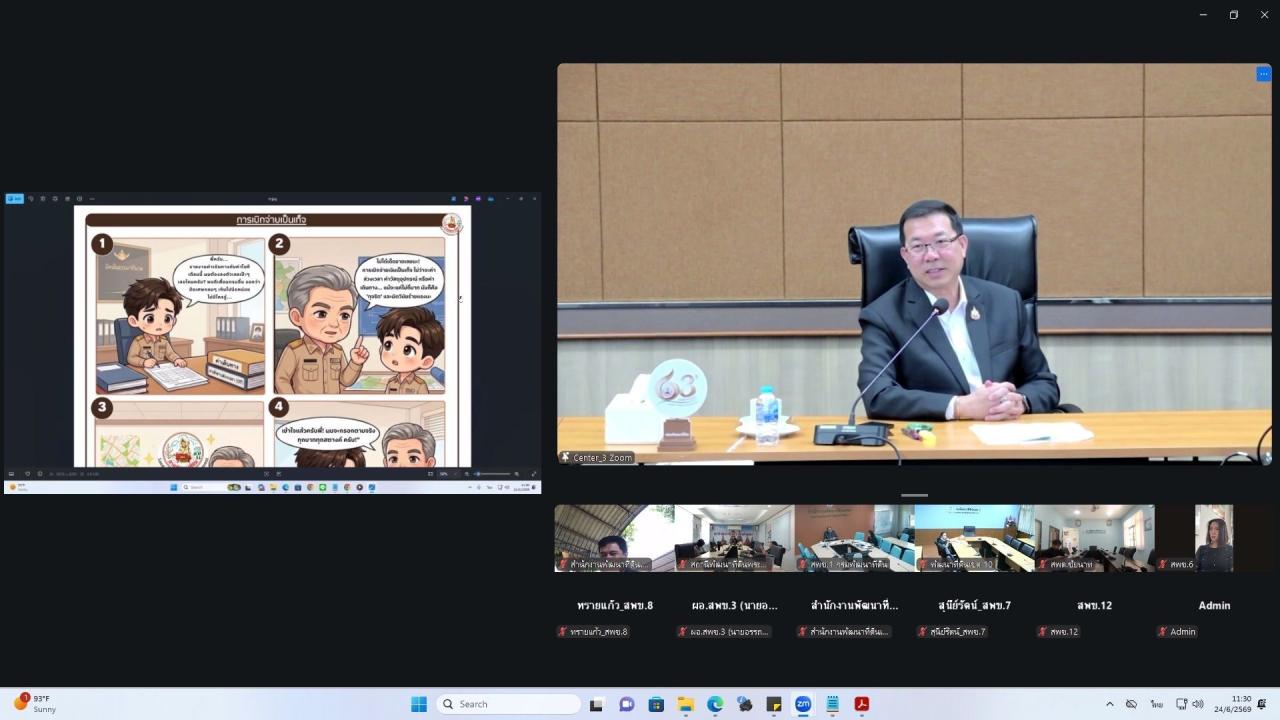Select the สพข.6 participant video thumbnail

click(x=1213, y=538)
